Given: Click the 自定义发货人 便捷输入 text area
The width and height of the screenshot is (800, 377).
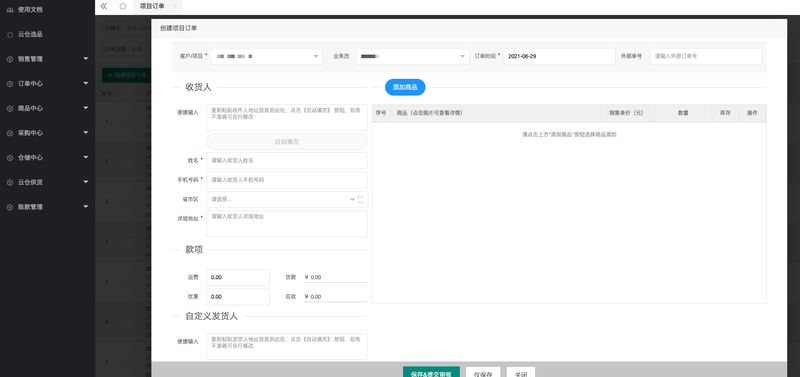Looking at the screenshot, I should (x=287, y=346).
